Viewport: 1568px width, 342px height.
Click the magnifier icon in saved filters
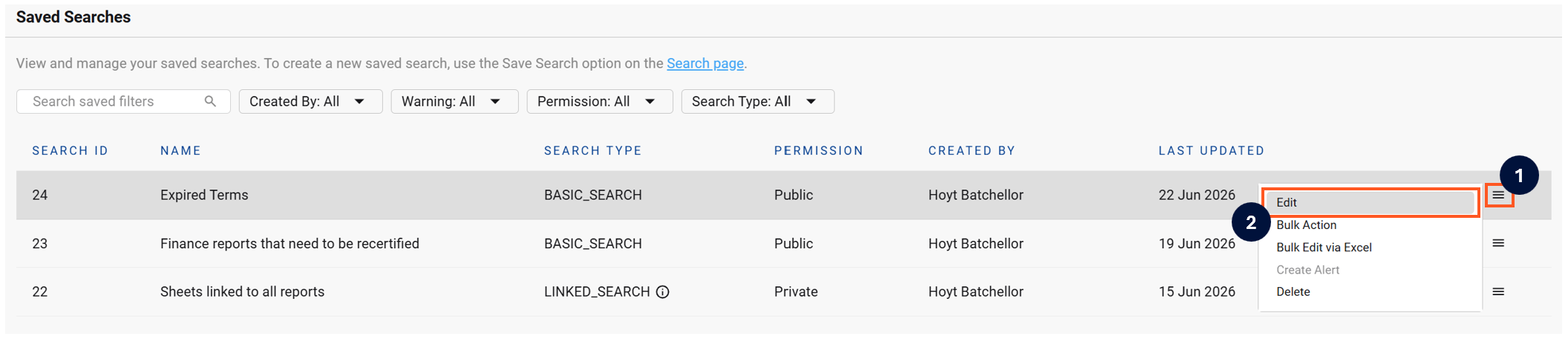(x=210, y=101)
